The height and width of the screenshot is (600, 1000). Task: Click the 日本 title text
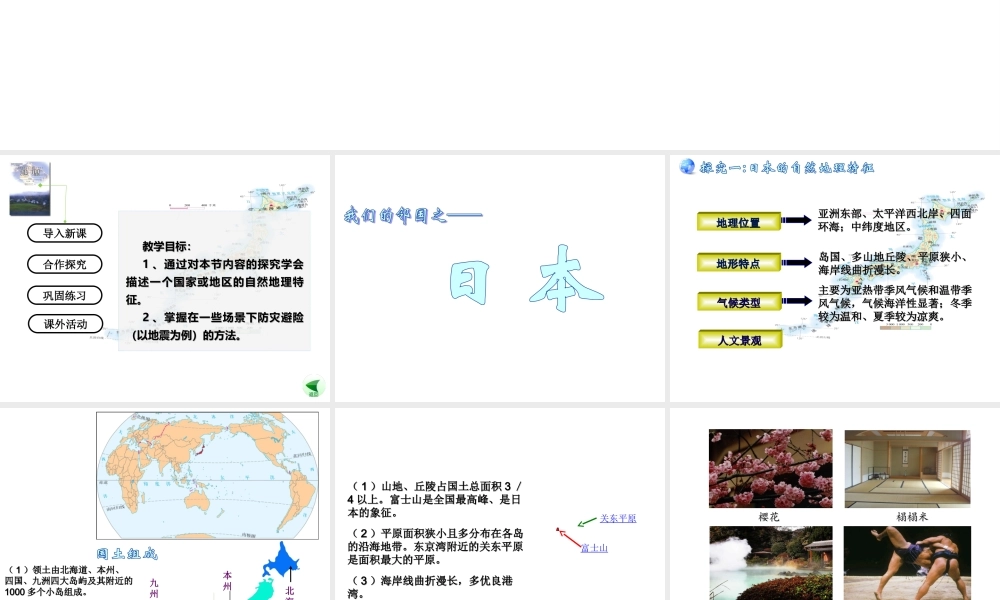tap(526, 279)
